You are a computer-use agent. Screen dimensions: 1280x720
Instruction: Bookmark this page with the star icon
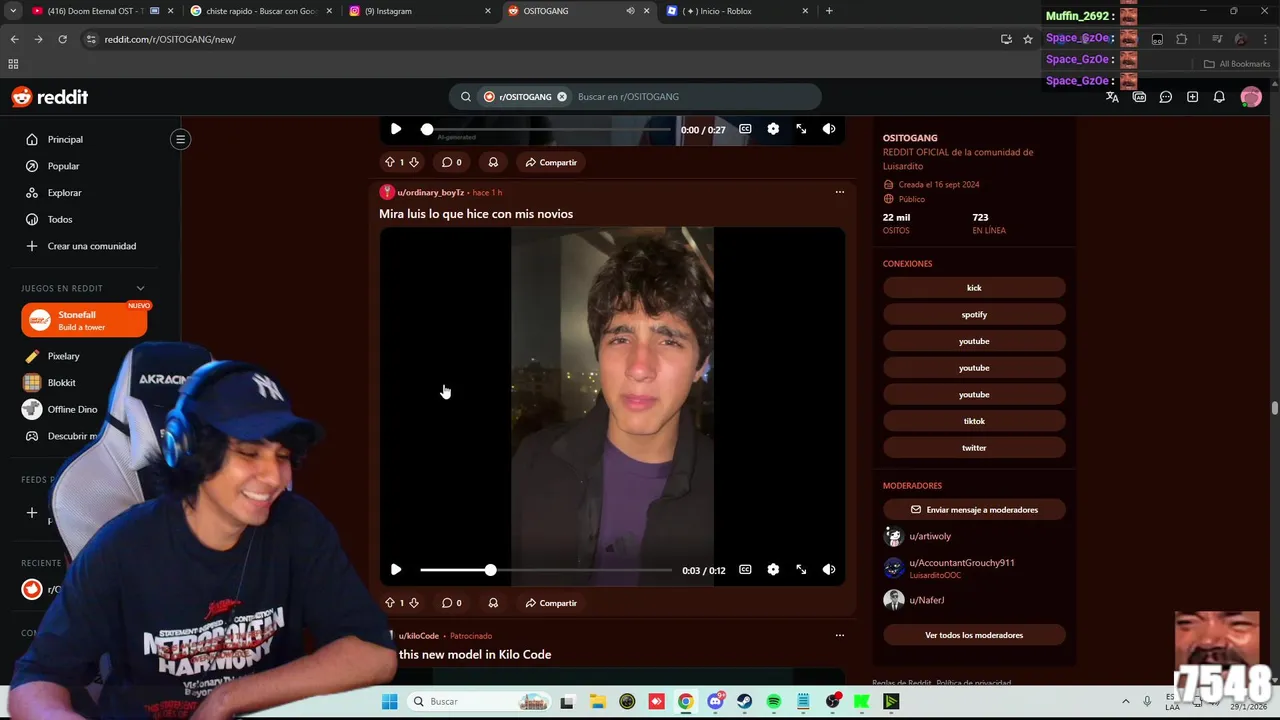[1028, 39]
